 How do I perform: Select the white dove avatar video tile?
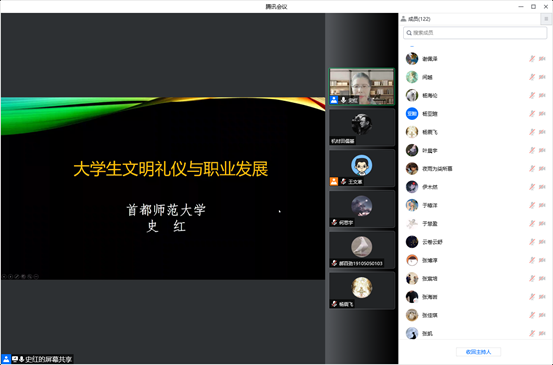click(x=361, y=250)
